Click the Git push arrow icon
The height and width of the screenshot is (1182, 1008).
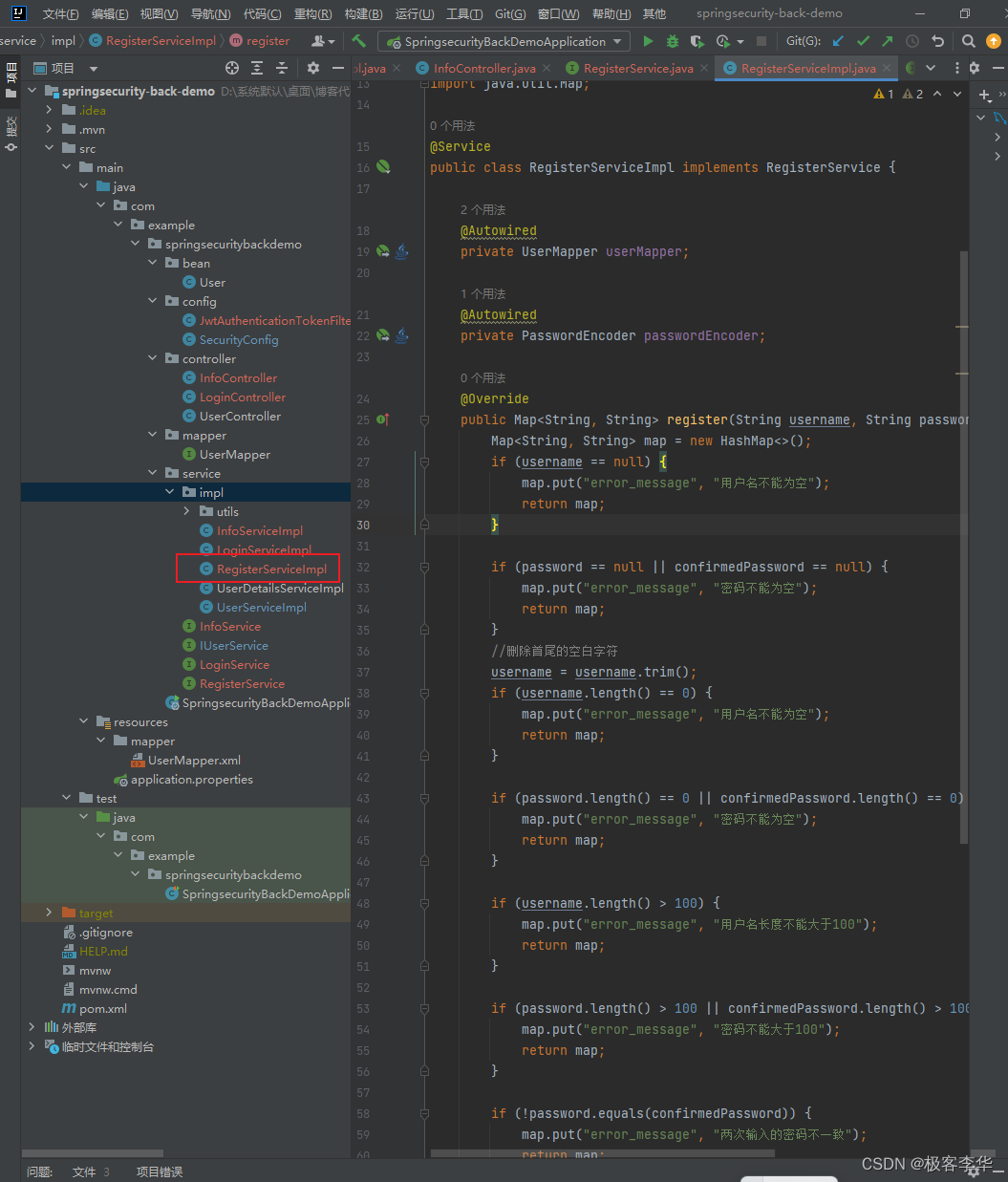(888, 41)
